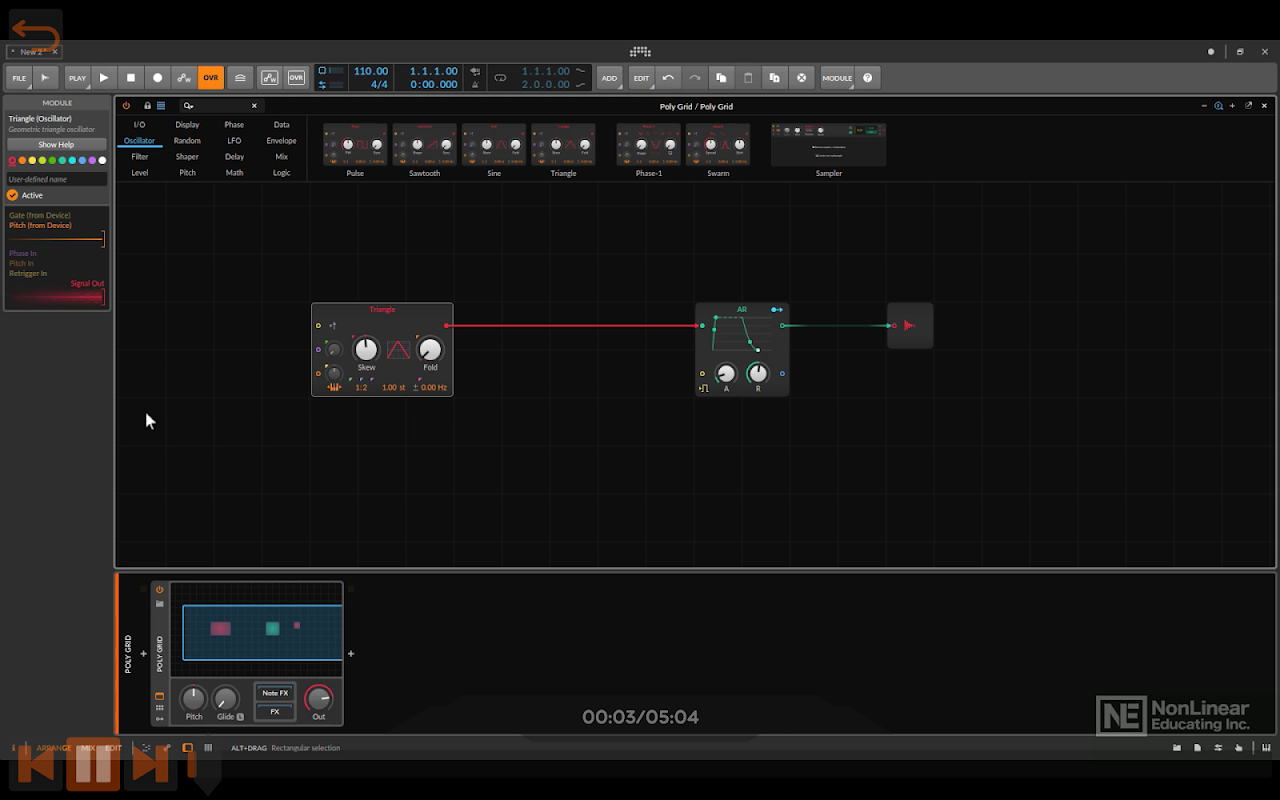Open the FILE dropdown menu

pyautogui.click(x=19, y=78)
